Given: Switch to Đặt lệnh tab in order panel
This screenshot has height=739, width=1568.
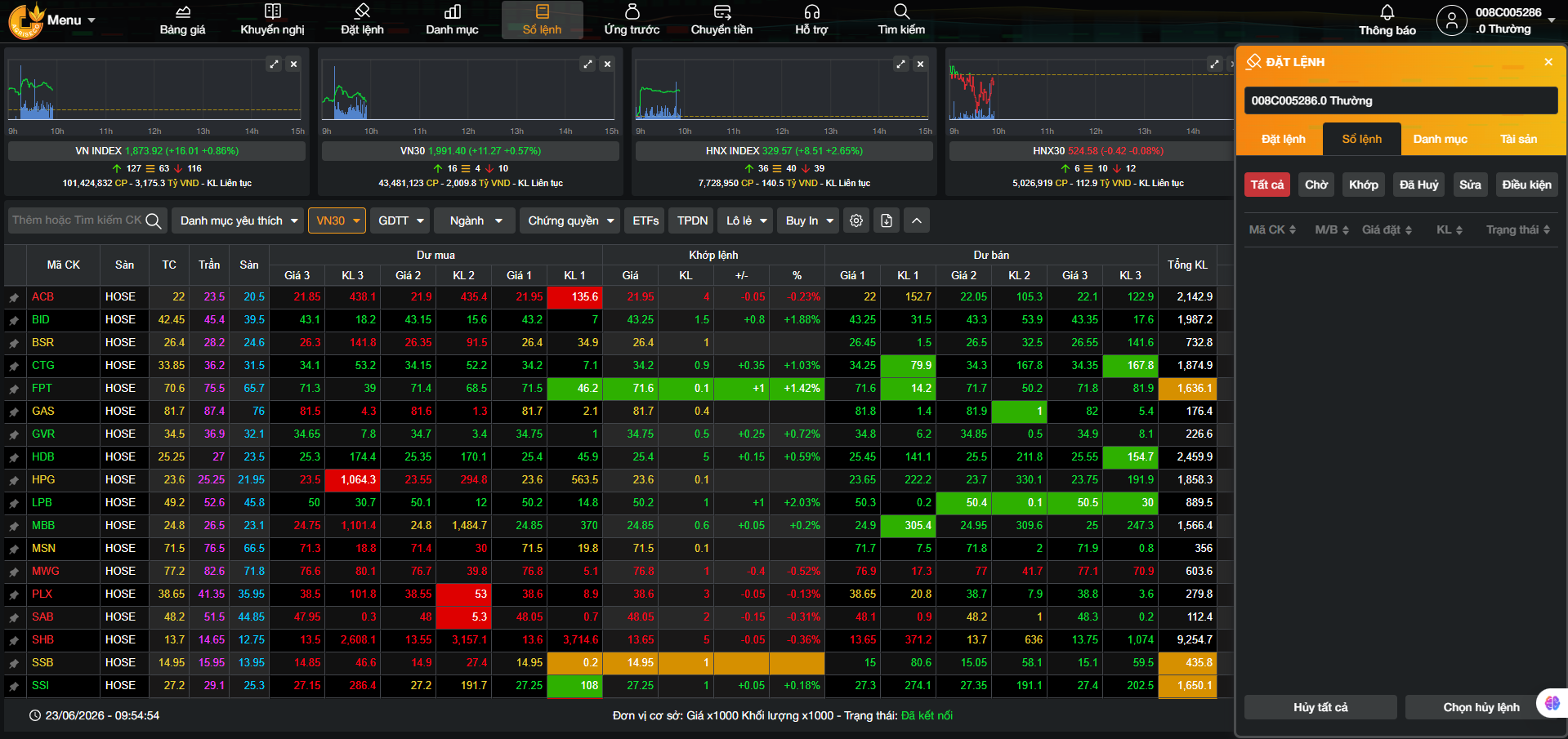Looking at the screenshot, I should [1284, 139].
